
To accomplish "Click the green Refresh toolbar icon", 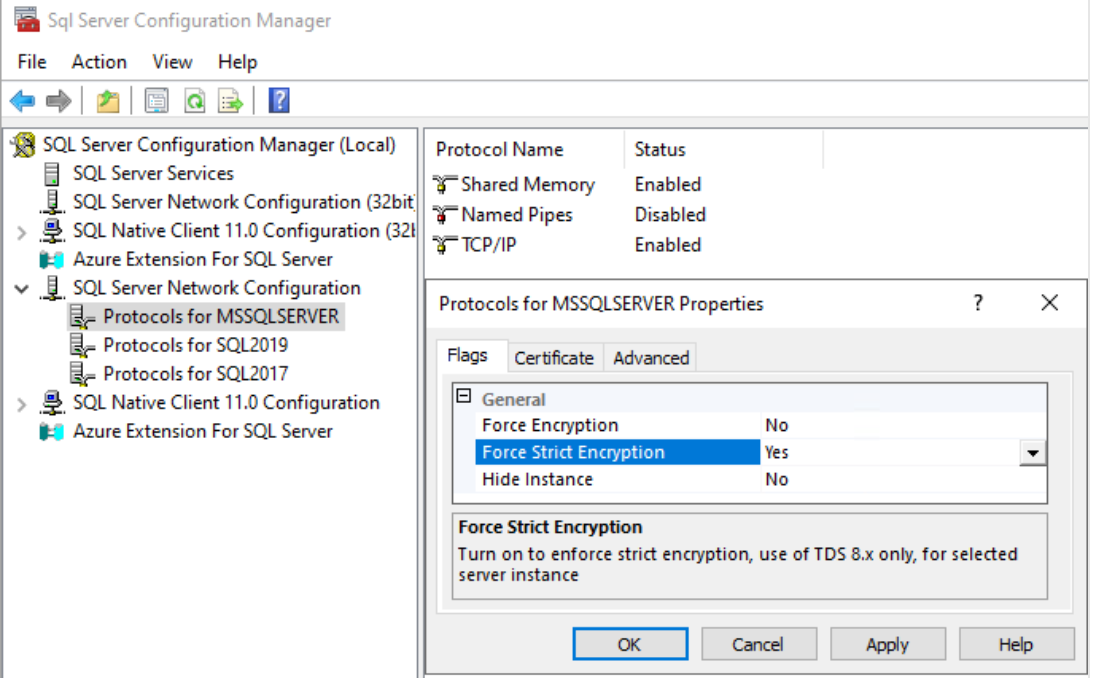I will click(195, 101).
